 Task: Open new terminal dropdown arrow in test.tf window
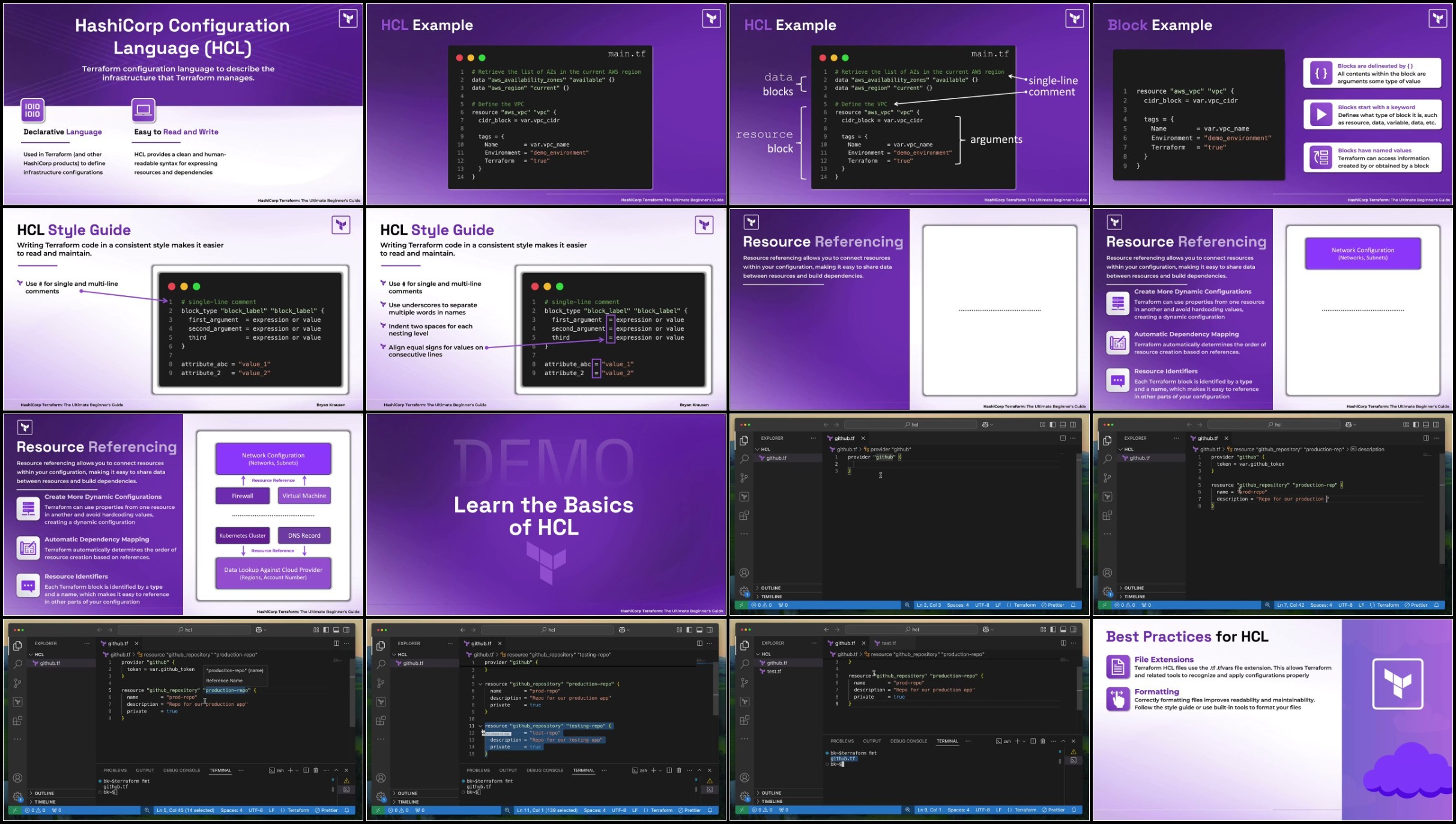click(1024, 741)
